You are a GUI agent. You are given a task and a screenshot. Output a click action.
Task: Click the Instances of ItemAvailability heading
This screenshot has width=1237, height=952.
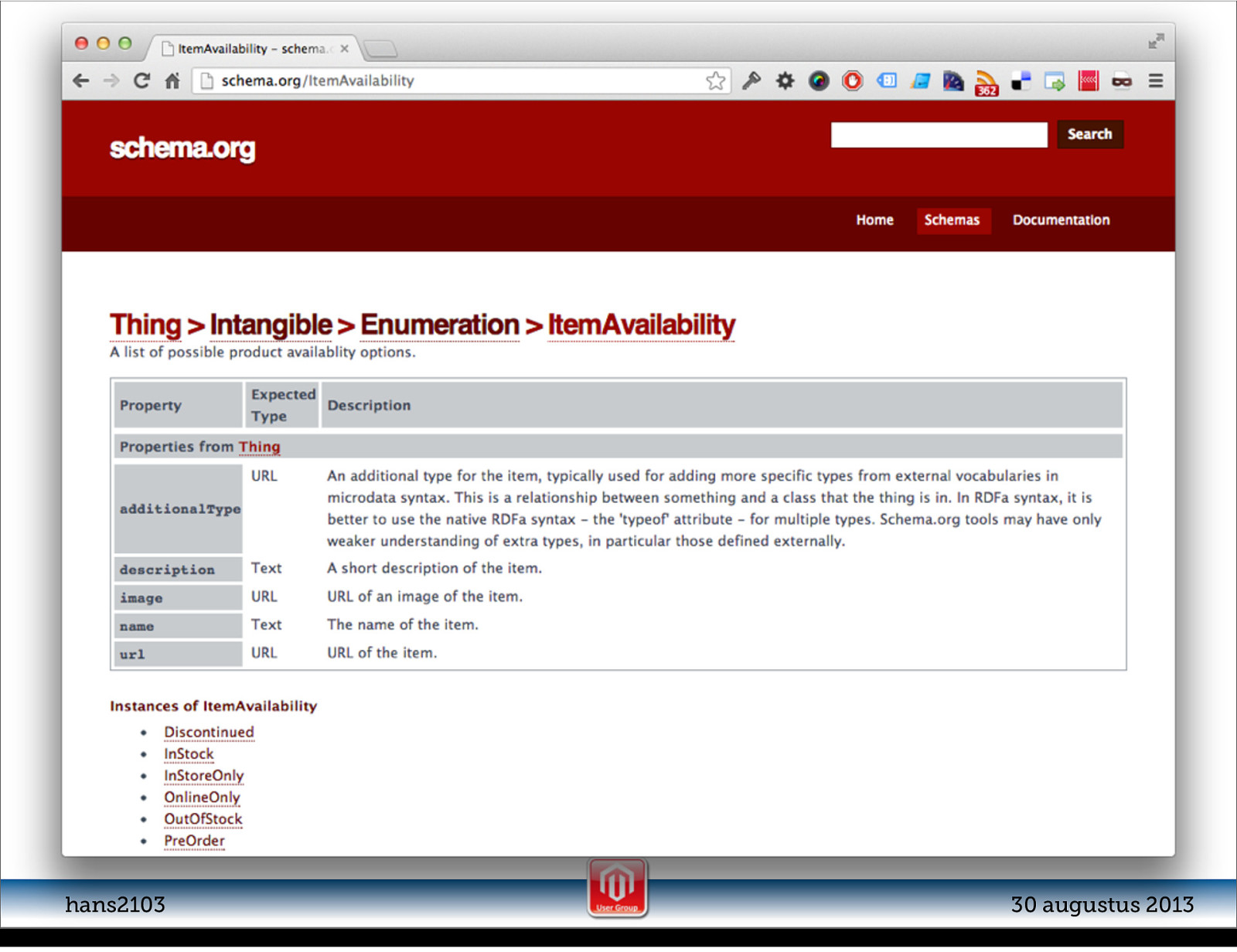click(x=213, y=705)
